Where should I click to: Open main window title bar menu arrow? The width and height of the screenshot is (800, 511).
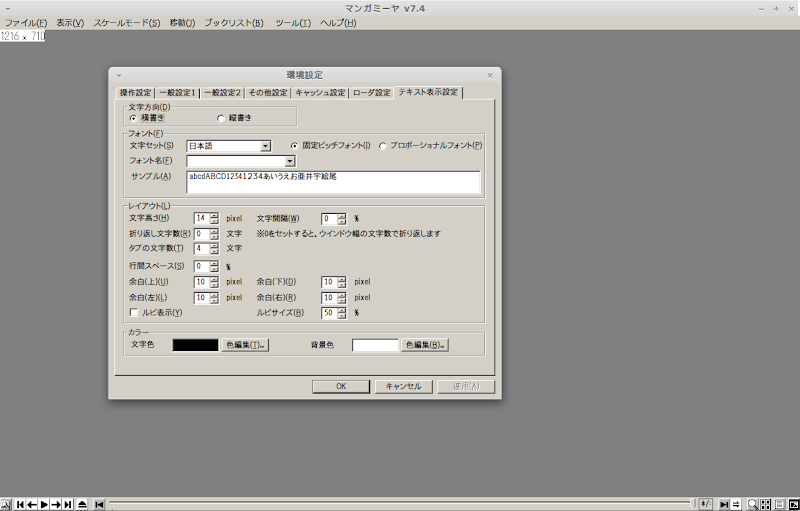(8, 9)
